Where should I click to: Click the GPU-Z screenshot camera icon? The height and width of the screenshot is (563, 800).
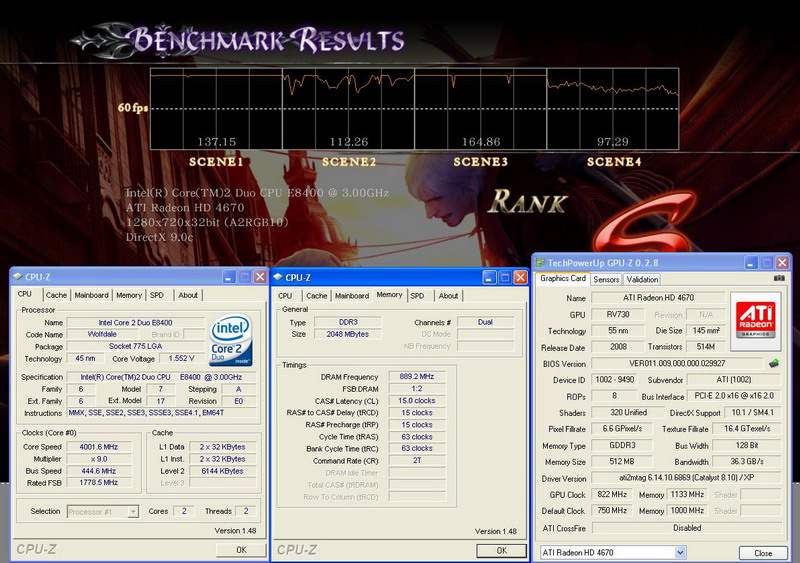click(779, 279)
